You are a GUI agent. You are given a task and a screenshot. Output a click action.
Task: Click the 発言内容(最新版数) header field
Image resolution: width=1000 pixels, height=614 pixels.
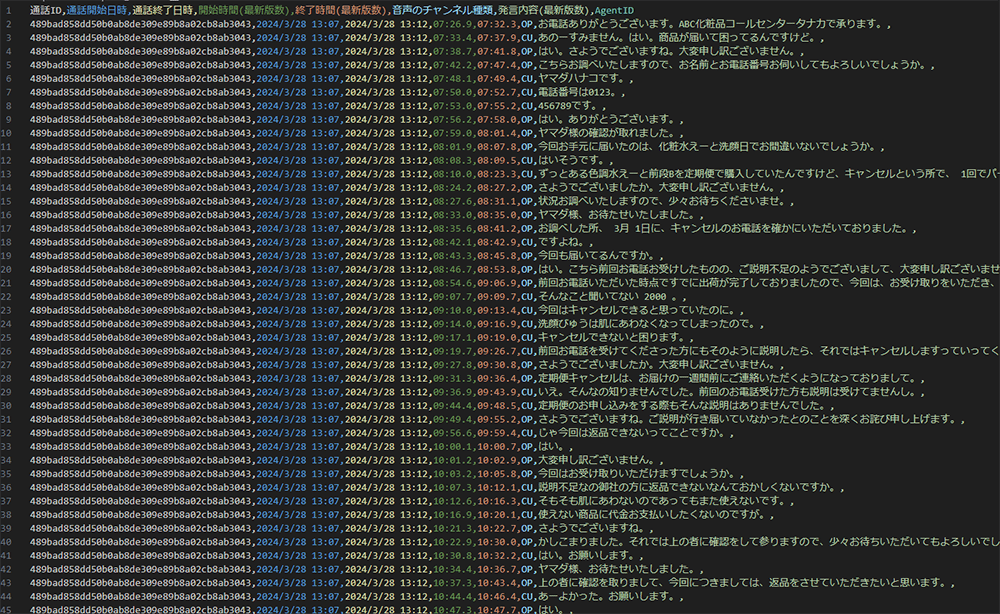click(543, 10)
